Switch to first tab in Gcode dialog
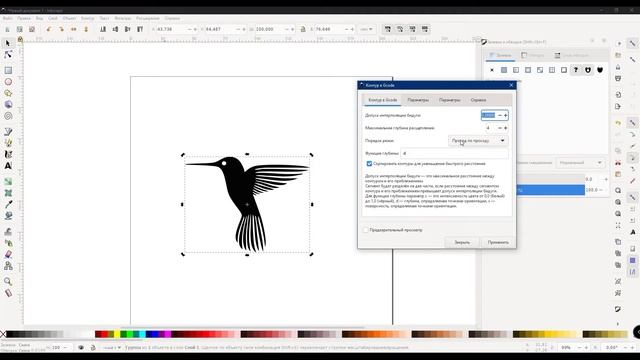Viewport: 640px width, 360px height. (382, 100)
